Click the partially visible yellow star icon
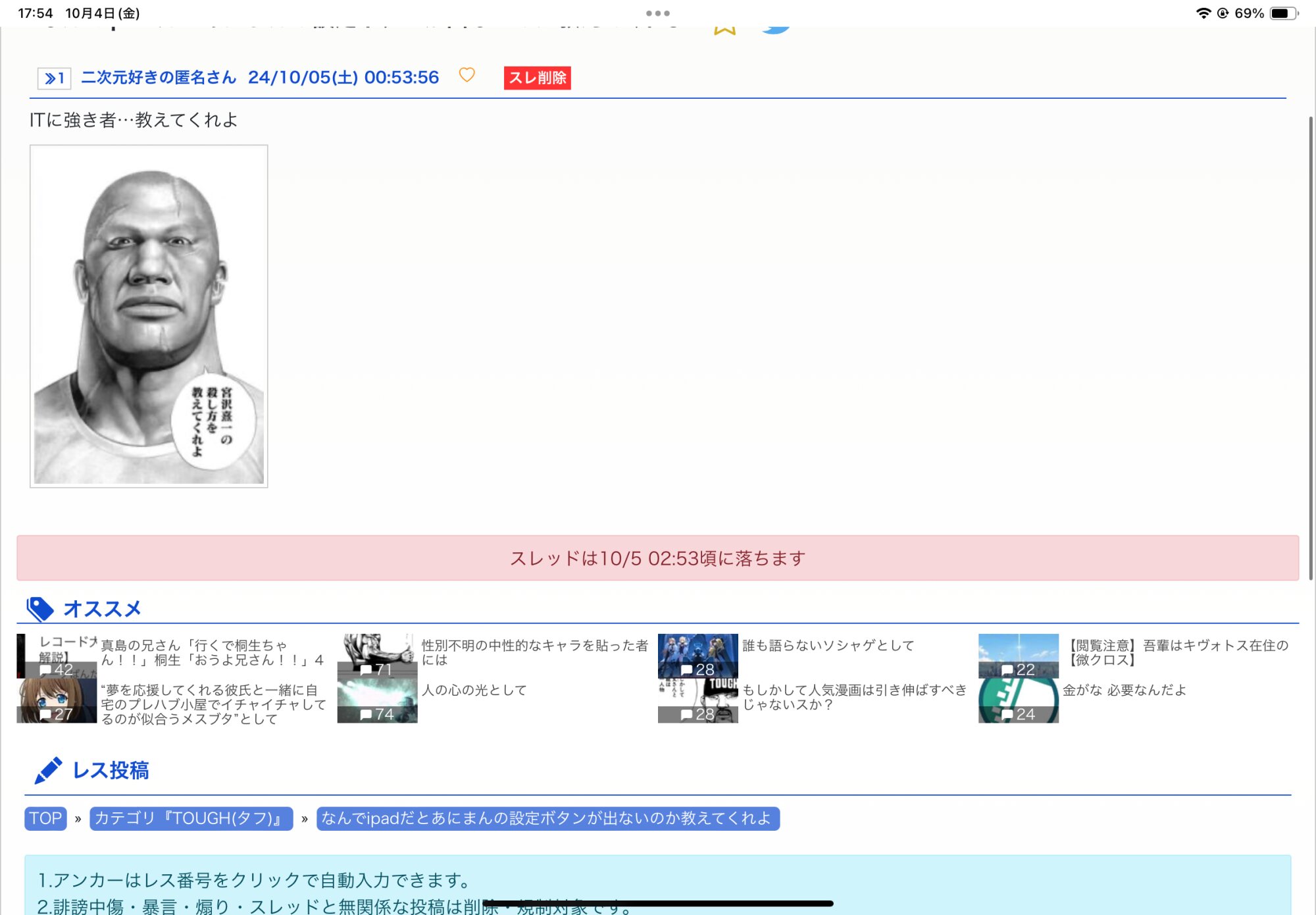Viewport: 1316px width, 915px height. (x=724, y=30)
